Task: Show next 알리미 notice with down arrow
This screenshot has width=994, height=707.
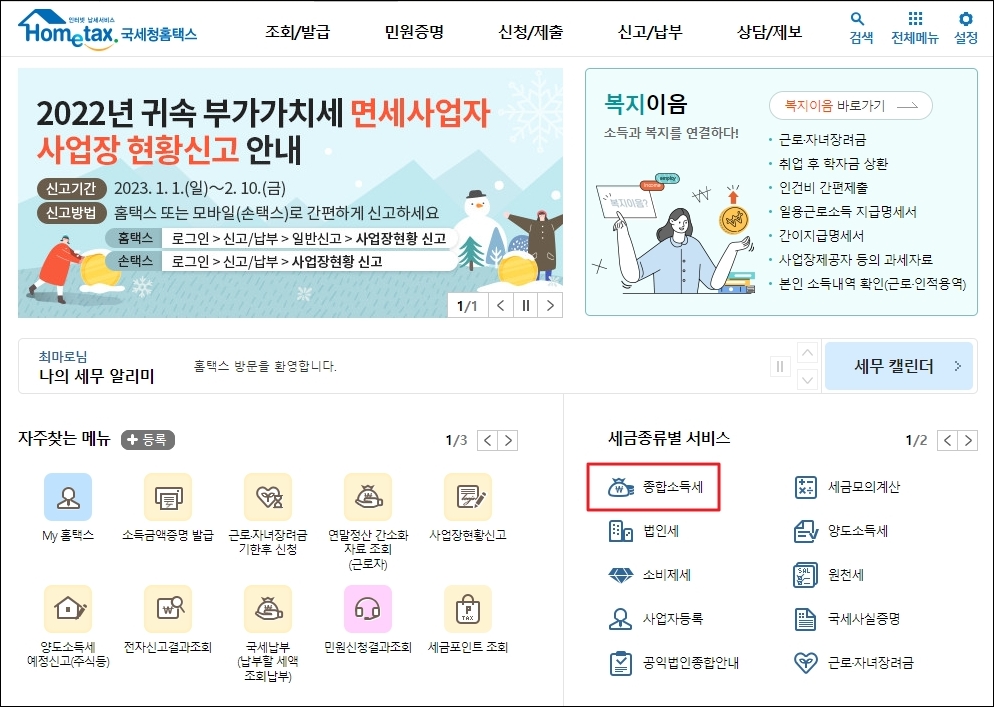Action: pyautogui.click(x=807, y=380)
